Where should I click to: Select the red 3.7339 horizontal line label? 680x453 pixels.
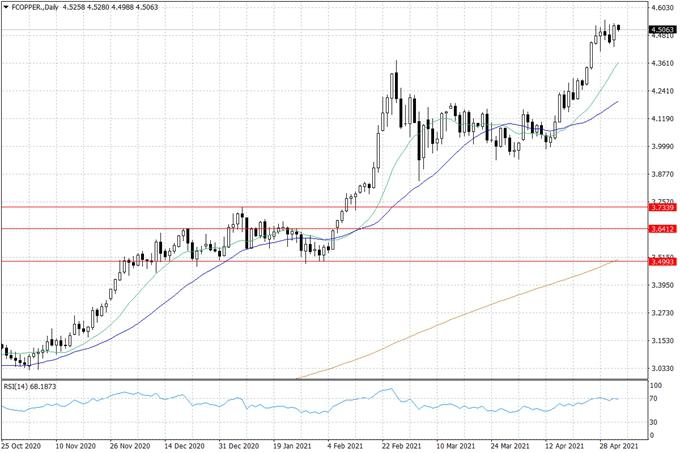coord(663,207)
